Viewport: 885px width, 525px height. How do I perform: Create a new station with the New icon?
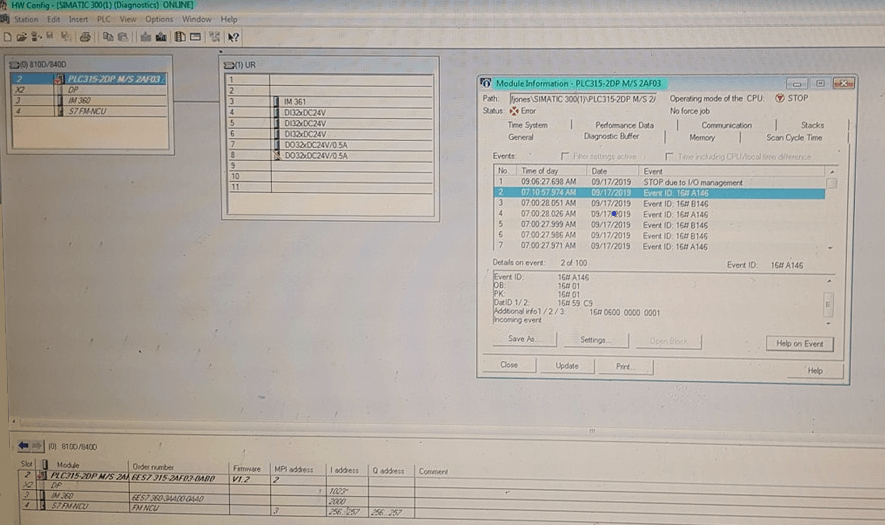[x=7, y=37]
